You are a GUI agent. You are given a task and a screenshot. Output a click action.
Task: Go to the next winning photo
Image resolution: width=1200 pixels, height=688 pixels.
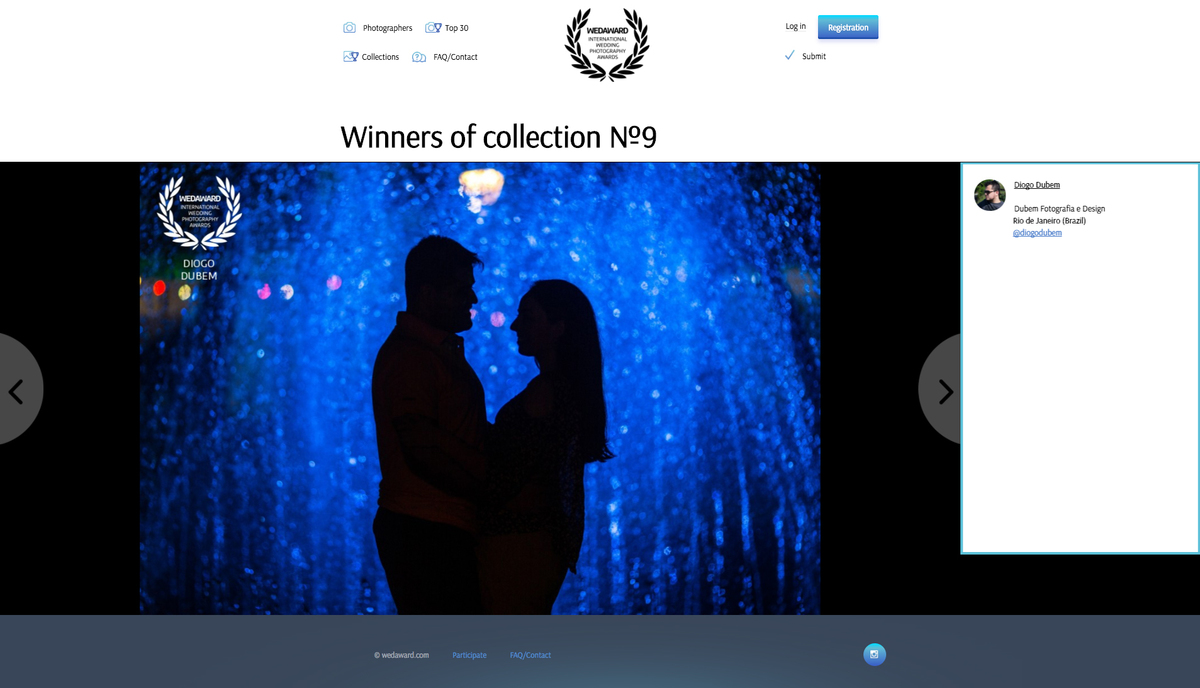942,391
